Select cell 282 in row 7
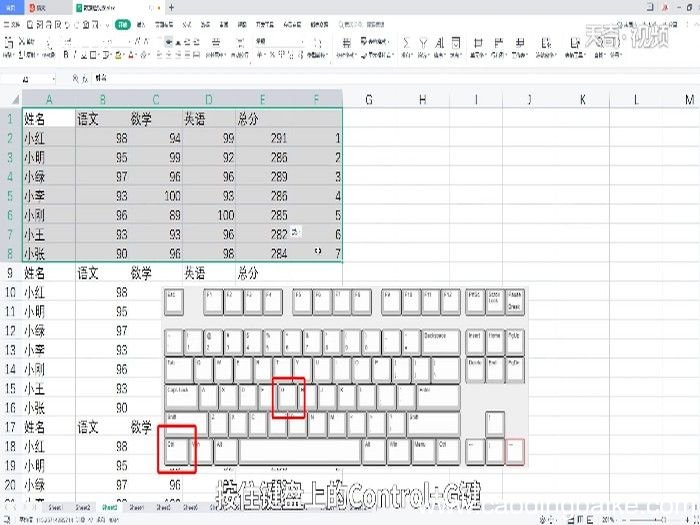 tap(262, 234)
